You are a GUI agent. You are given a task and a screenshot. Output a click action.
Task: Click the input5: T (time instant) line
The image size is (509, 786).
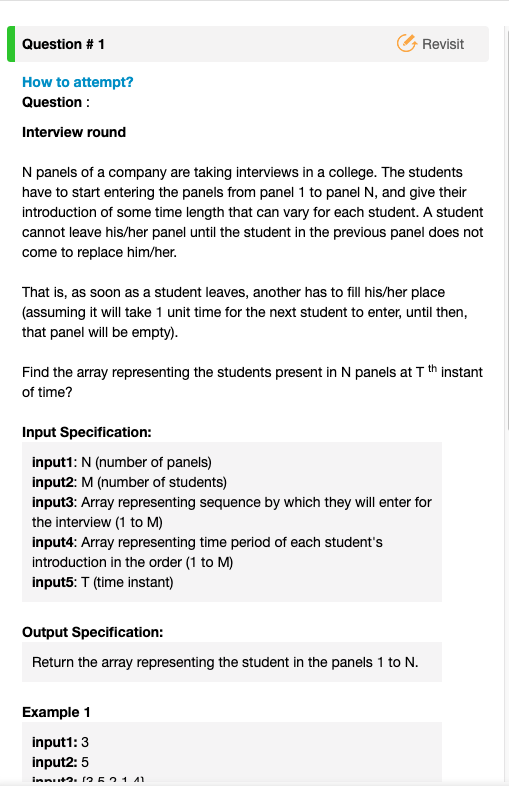tap(103, 582)
